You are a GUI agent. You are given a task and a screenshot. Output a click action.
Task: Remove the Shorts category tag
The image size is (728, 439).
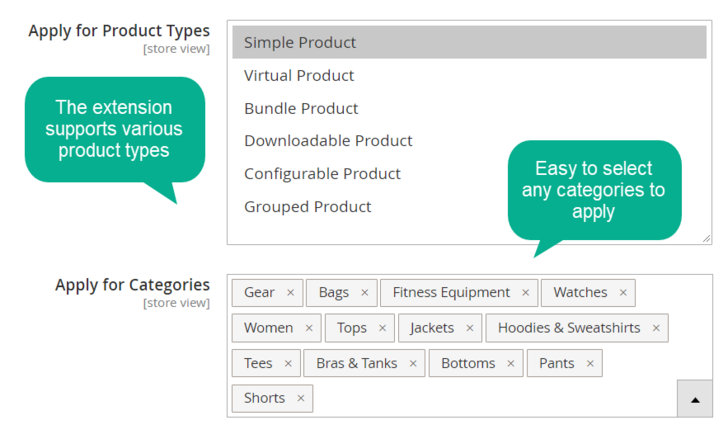301,398
